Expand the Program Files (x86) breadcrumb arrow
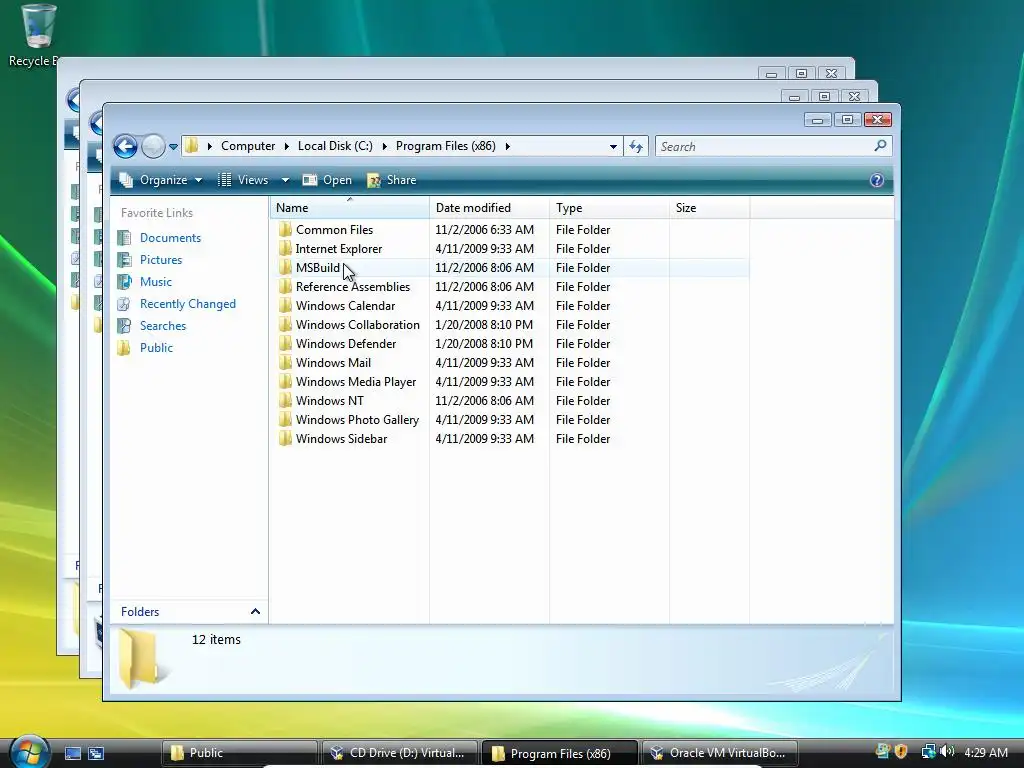Screen dimensions: 1024x768 click(507, 146)
